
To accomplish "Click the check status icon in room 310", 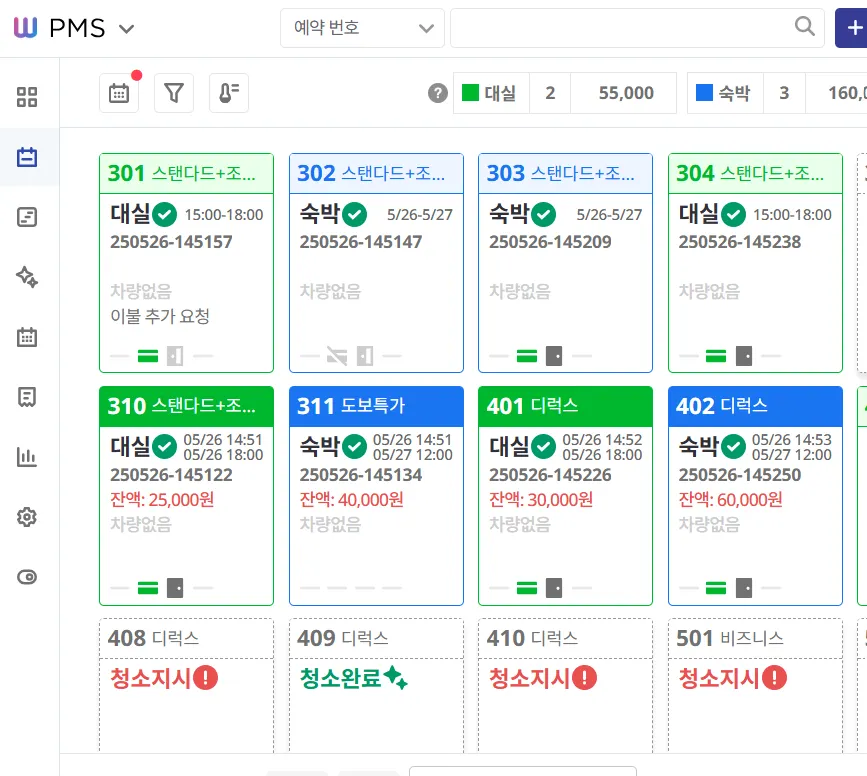I will (x=165, y=447).
